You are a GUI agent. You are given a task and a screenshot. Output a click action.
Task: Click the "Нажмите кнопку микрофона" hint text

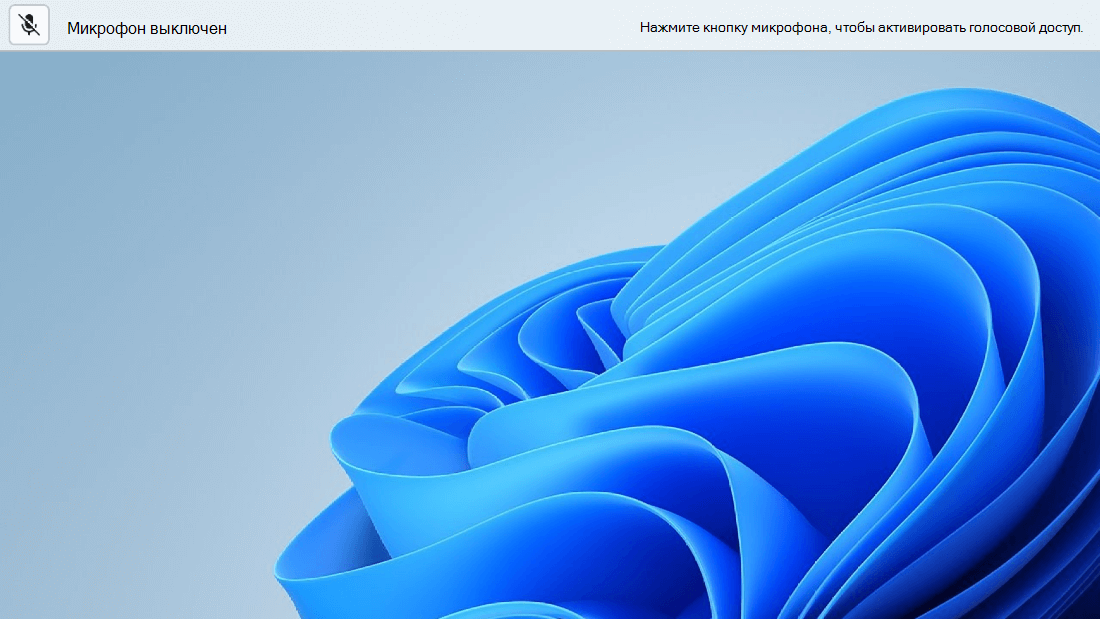point(861,27)
